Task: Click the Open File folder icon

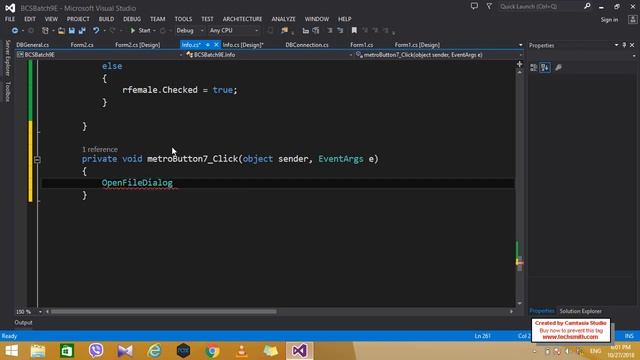Action: pyautogui.click(x=61, y=31)
